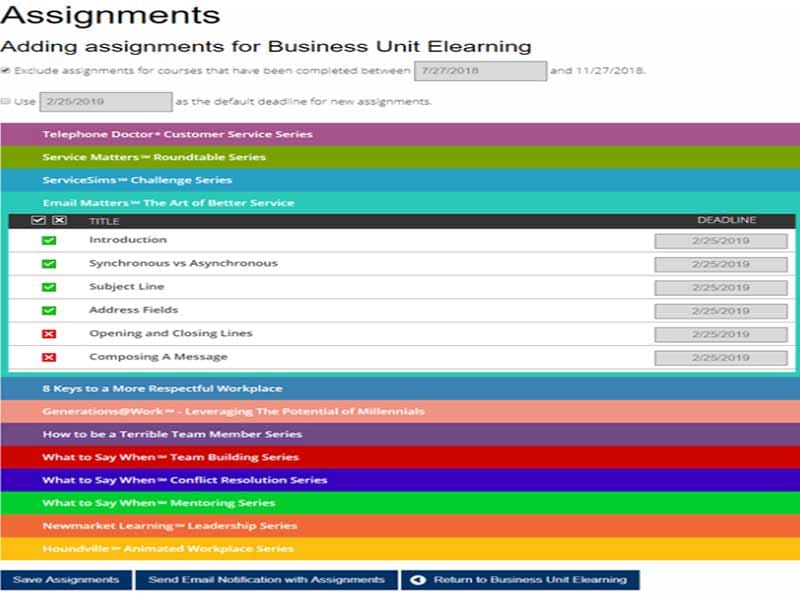800x600 pixels.
Task: Click the select-all checkmark icon in table header
Action: (x=39, y=220)
